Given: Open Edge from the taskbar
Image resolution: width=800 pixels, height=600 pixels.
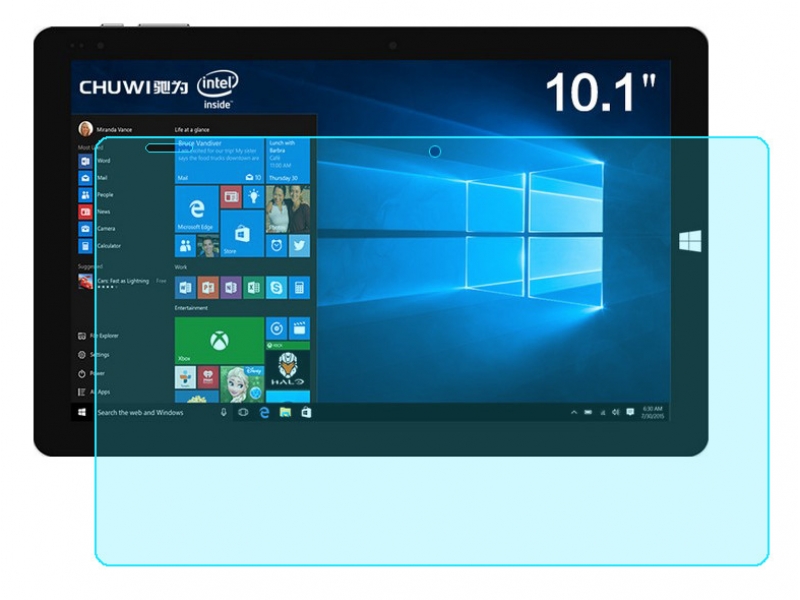Looking at the screenshot, I should tap(264, 412).
